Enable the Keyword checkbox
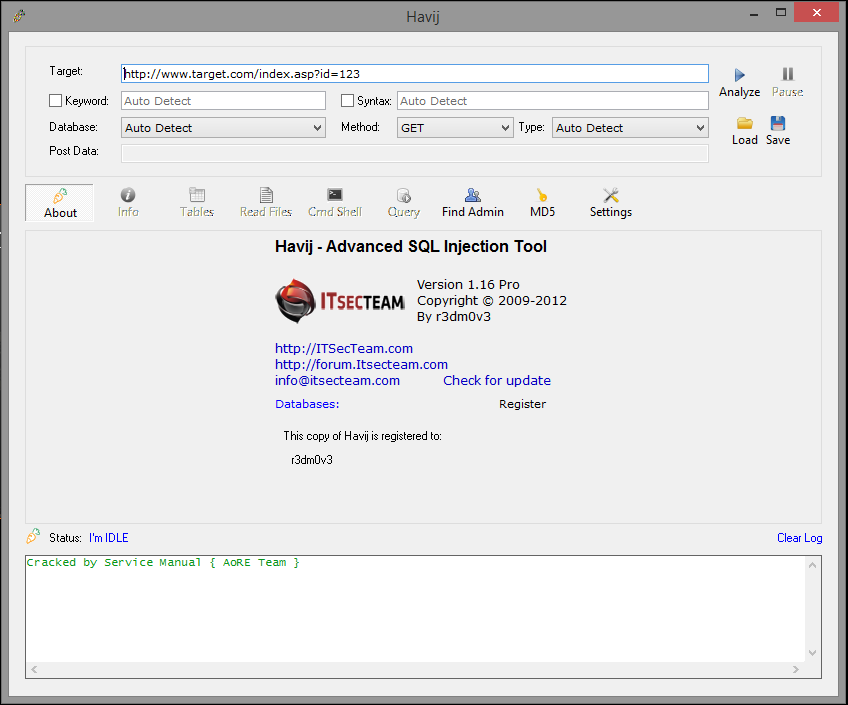This screenshot has width=848, height=705. click(55, 101)
